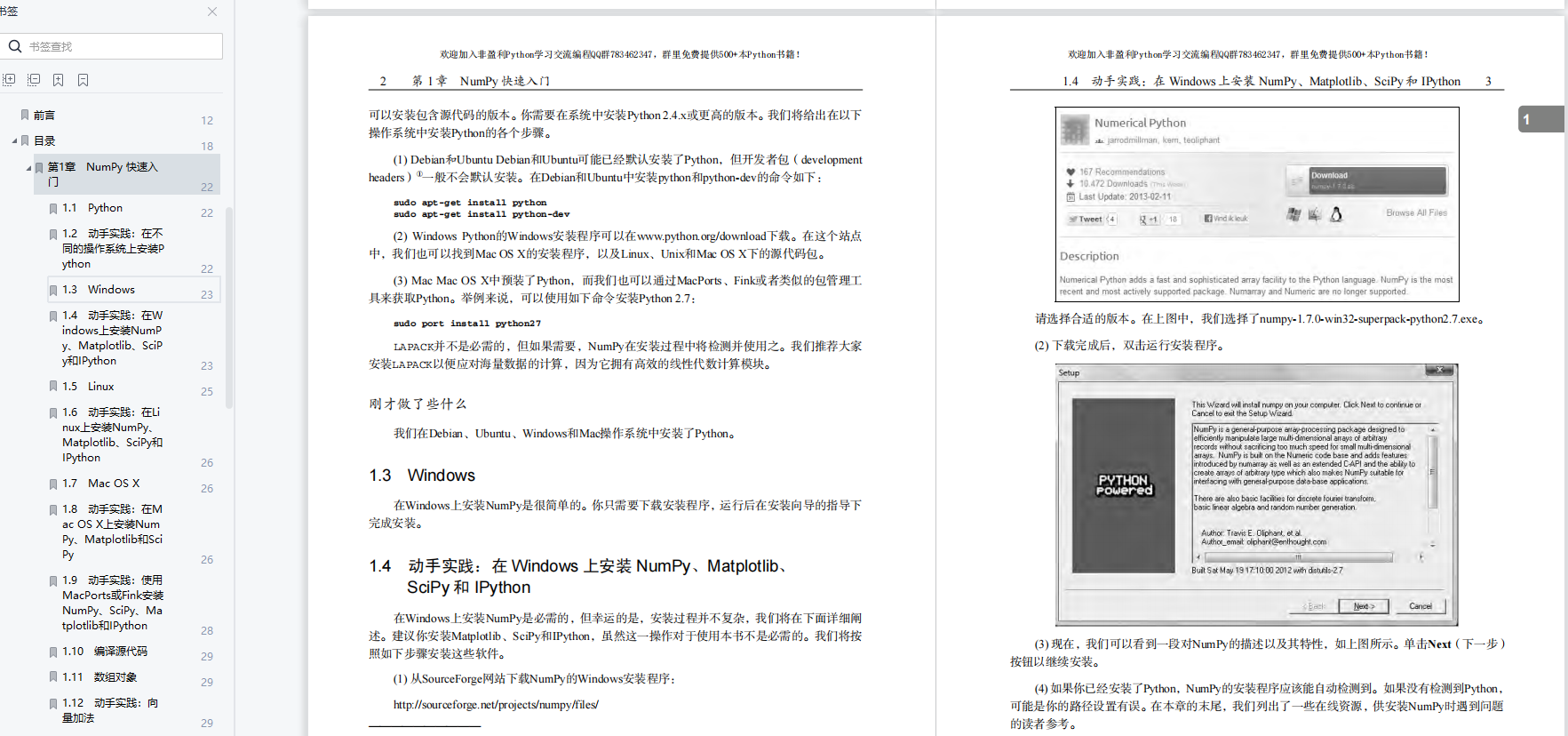This screenshot has width=1568, height=736.
Task: Click the '刚才做了些什么' subheading
Action: (x=418, y=404)
